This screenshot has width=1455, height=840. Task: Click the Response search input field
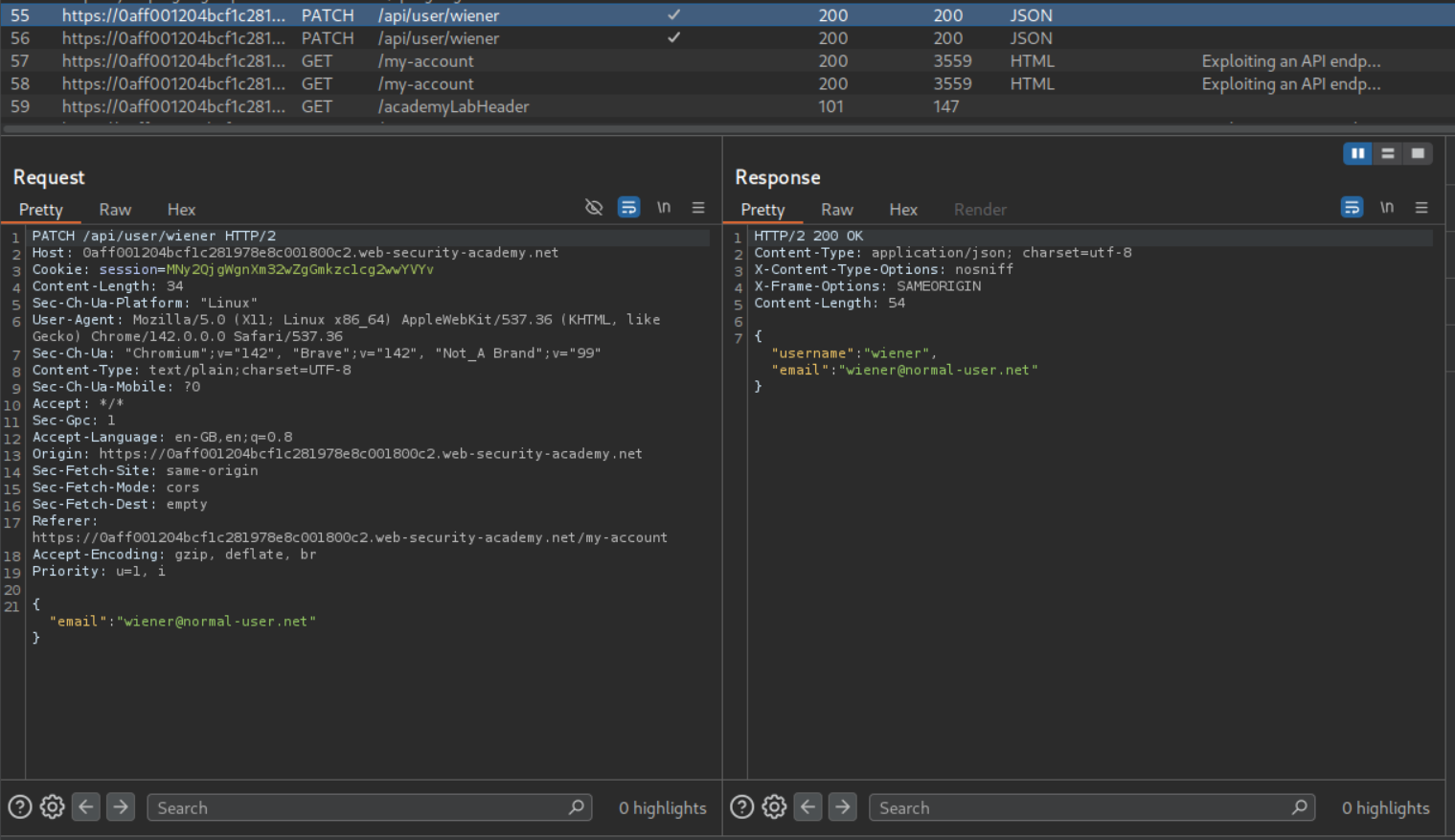point(1082,807)
